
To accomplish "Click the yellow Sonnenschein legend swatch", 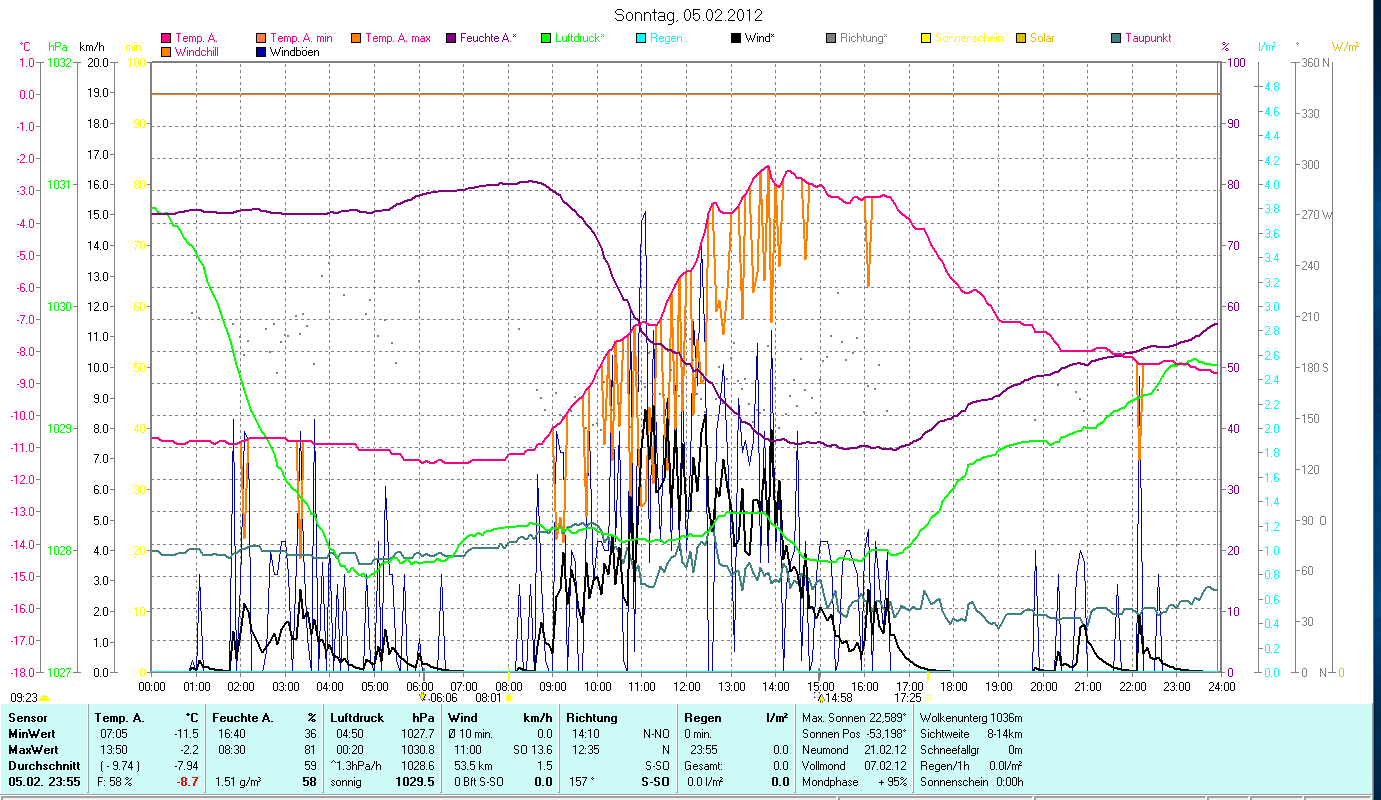I will click(926, 39).
